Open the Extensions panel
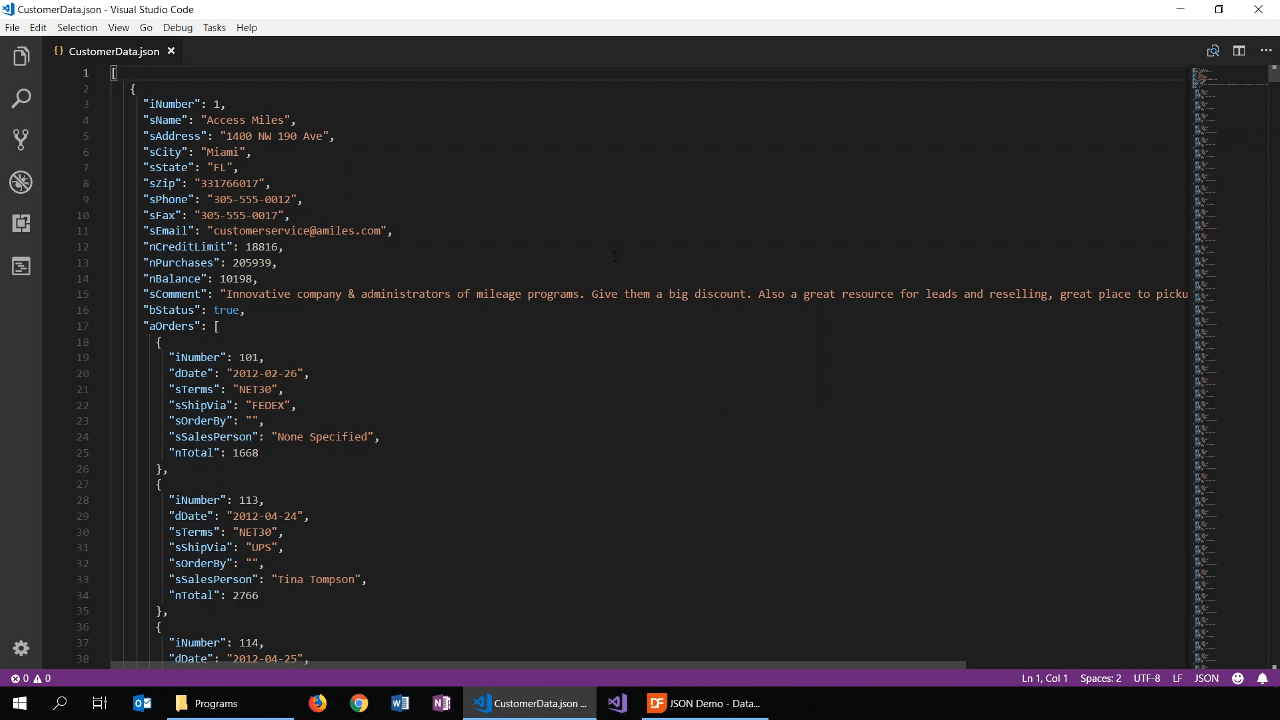This screenshot has height=720, width=1280. click(x=21, y=223)
